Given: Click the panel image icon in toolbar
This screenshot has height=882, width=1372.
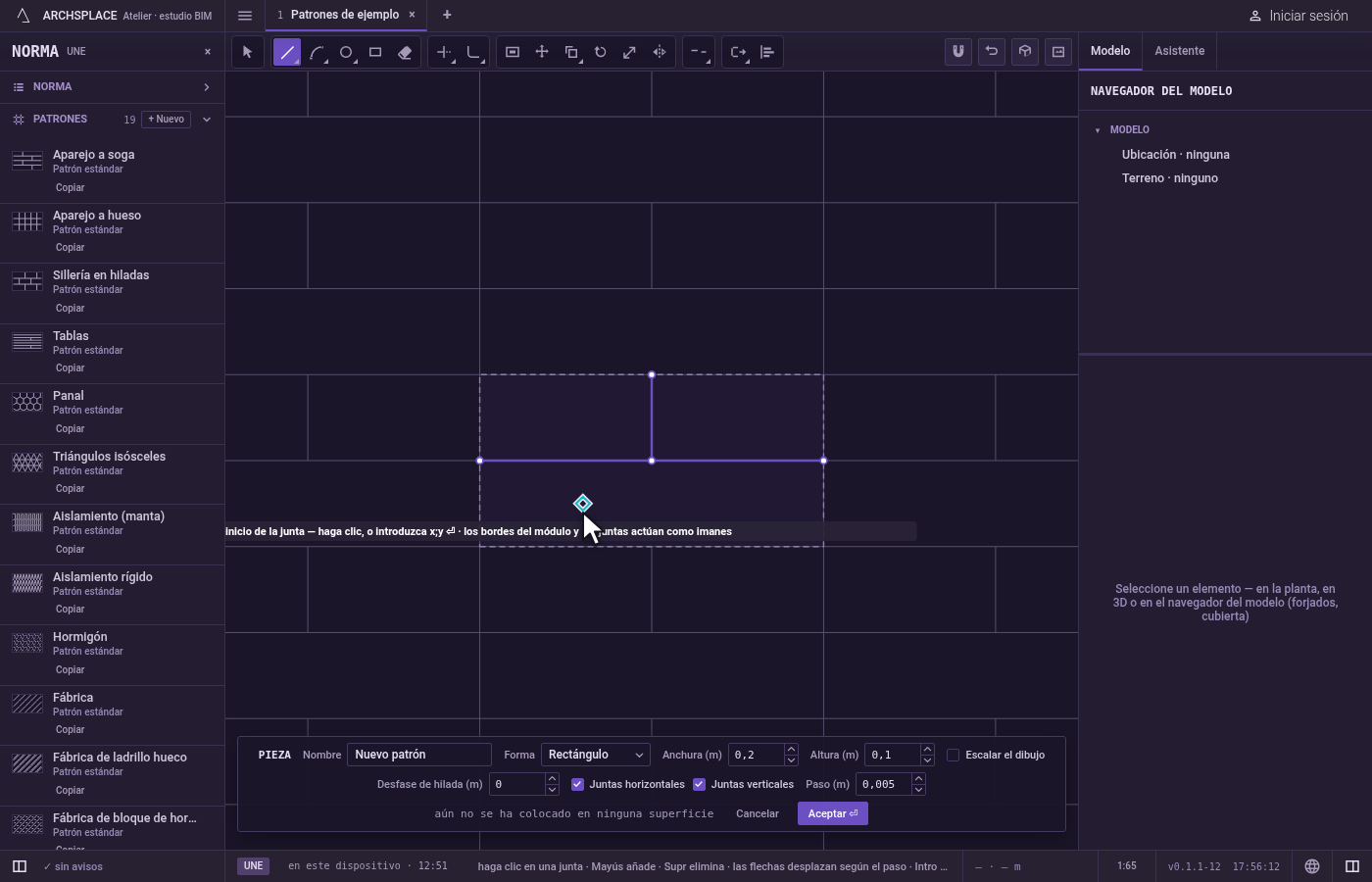Looking at the screenshot, I should point(1058,52).
